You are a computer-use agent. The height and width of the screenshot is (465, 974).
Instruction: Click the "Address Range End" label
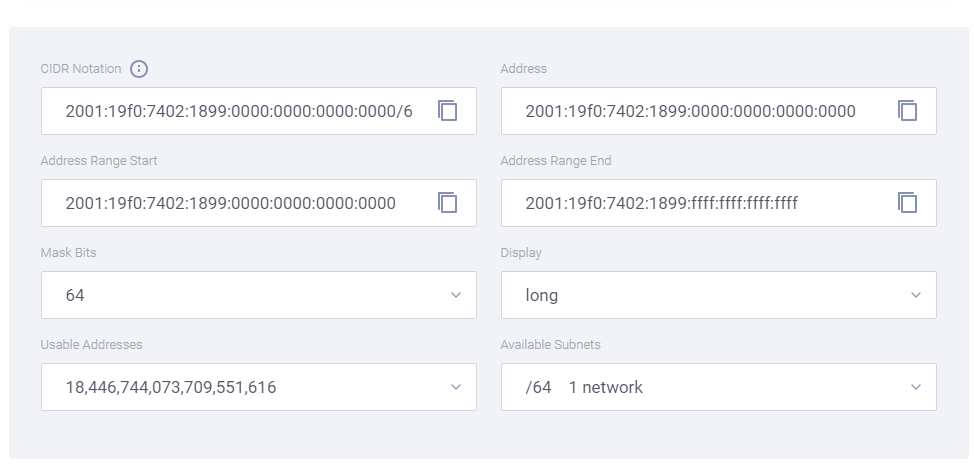click(x=555, y=161)
